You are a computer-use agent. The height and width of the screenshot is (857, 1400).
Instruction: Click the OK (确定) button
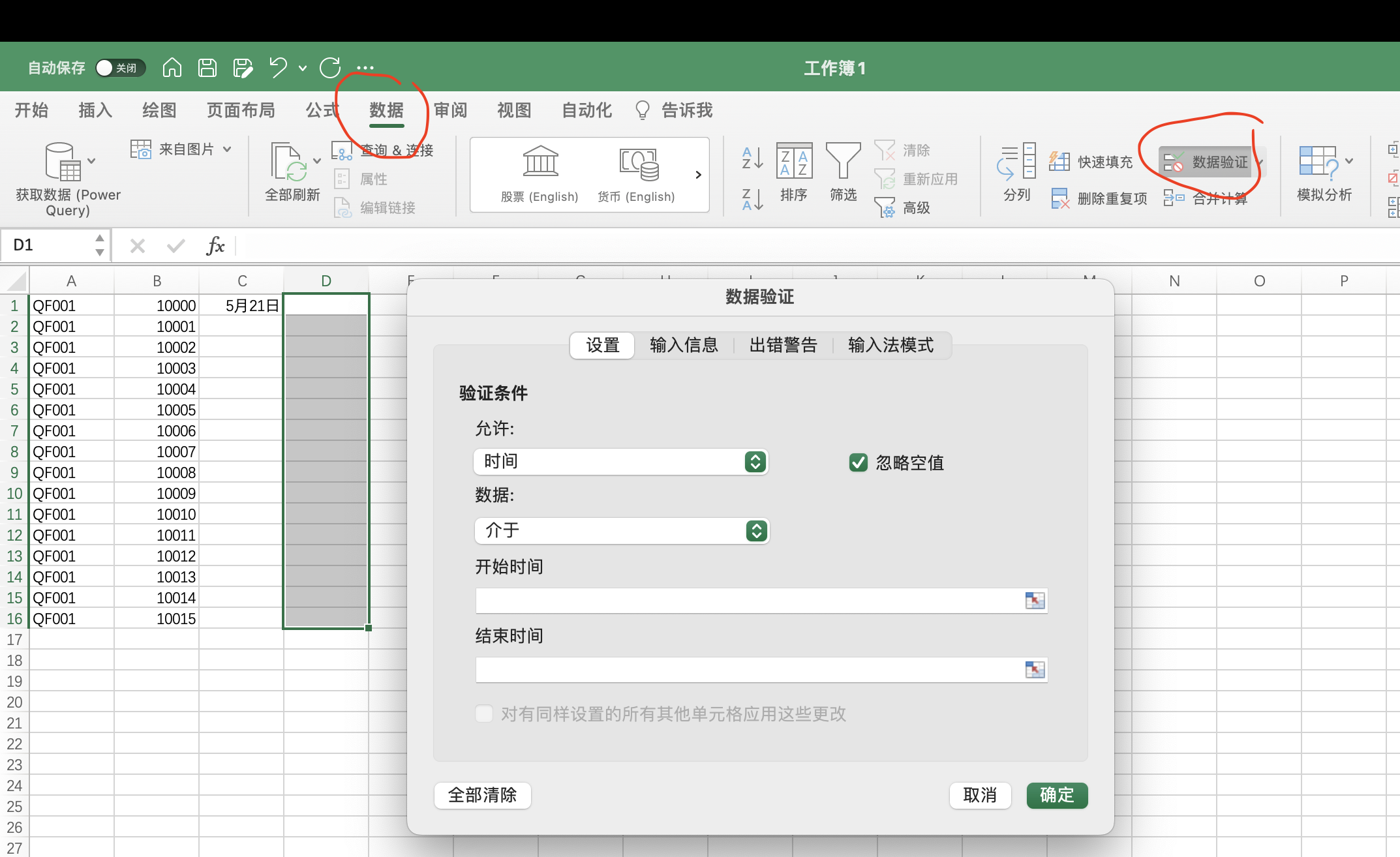pos(1057,795)
